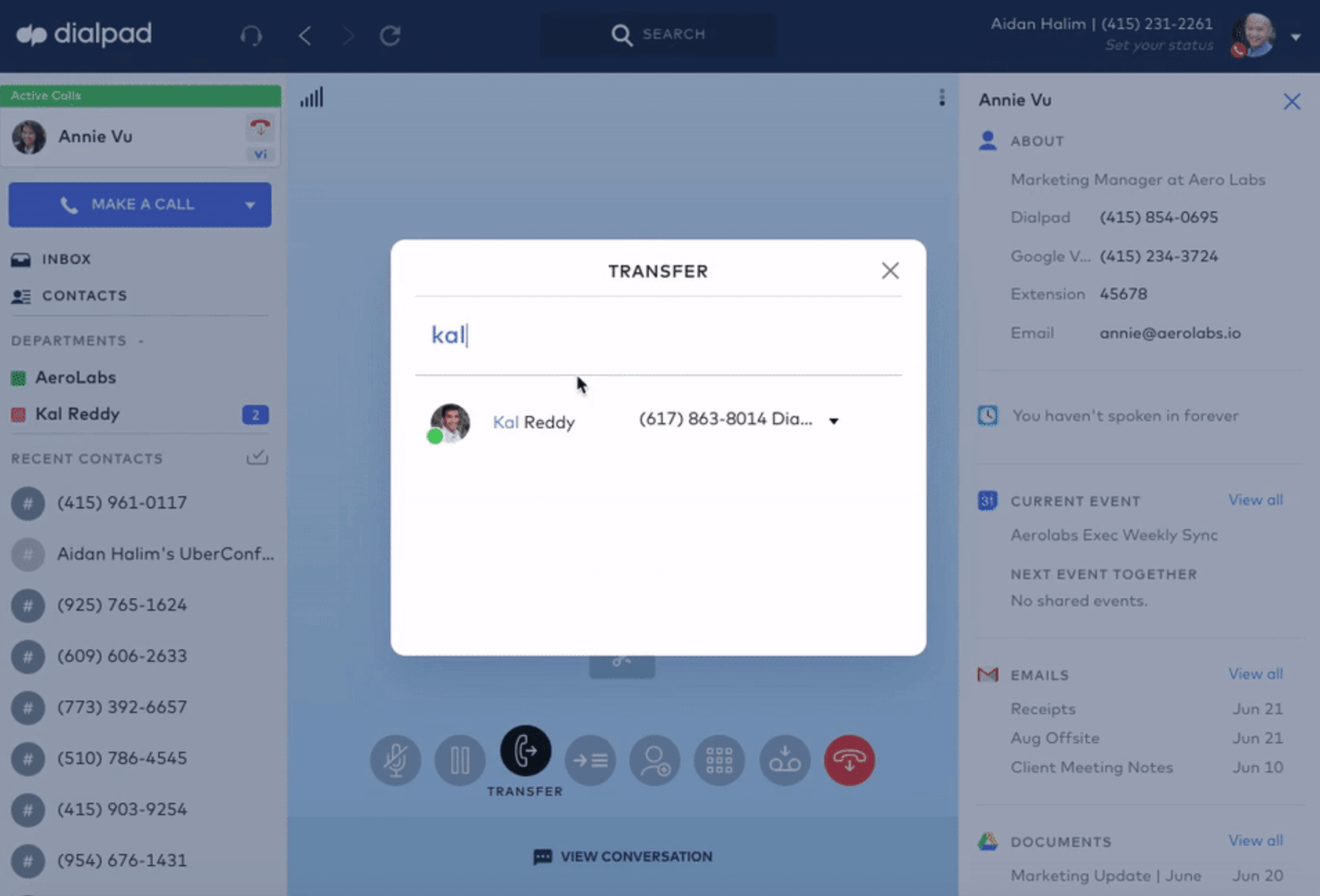The height and width of the screenshot is (896, 1320).
Task: Set your status text
Action: pos(1159,46)
